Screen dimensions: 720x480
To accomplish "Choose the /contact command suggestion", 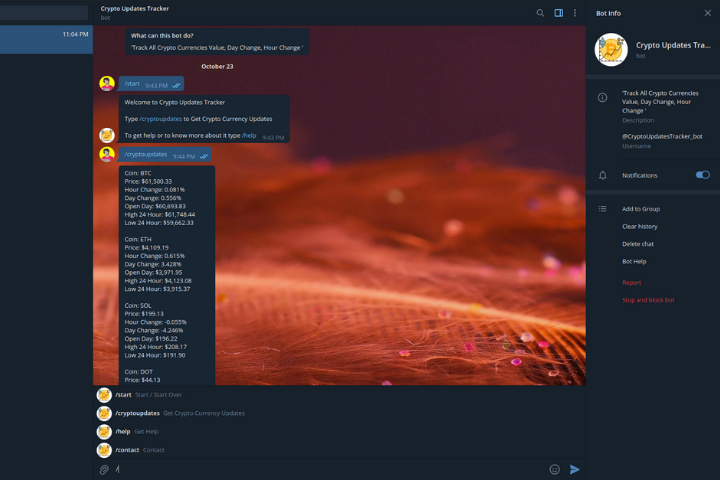I will pyautogui.click(x=339, y=450).
